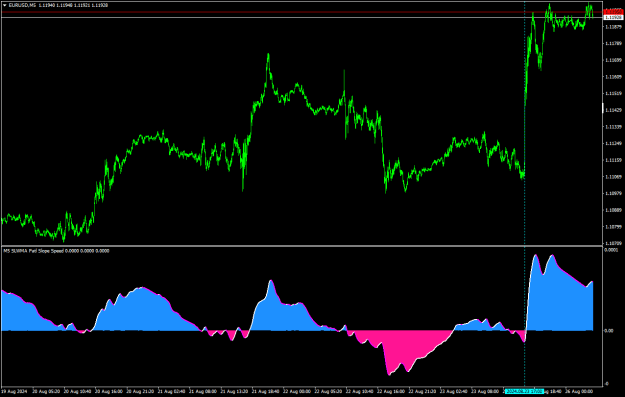The width and height of the screenshot is (625, 397).
Task: Click the white current bid price label
Action: (613, 17)
